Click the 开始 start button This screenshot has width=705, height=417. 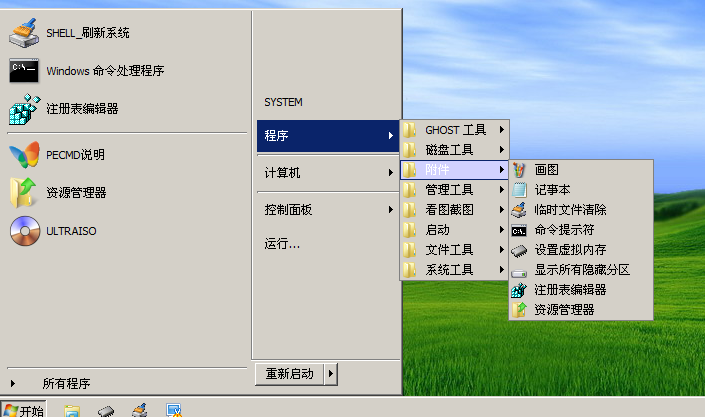23,410
